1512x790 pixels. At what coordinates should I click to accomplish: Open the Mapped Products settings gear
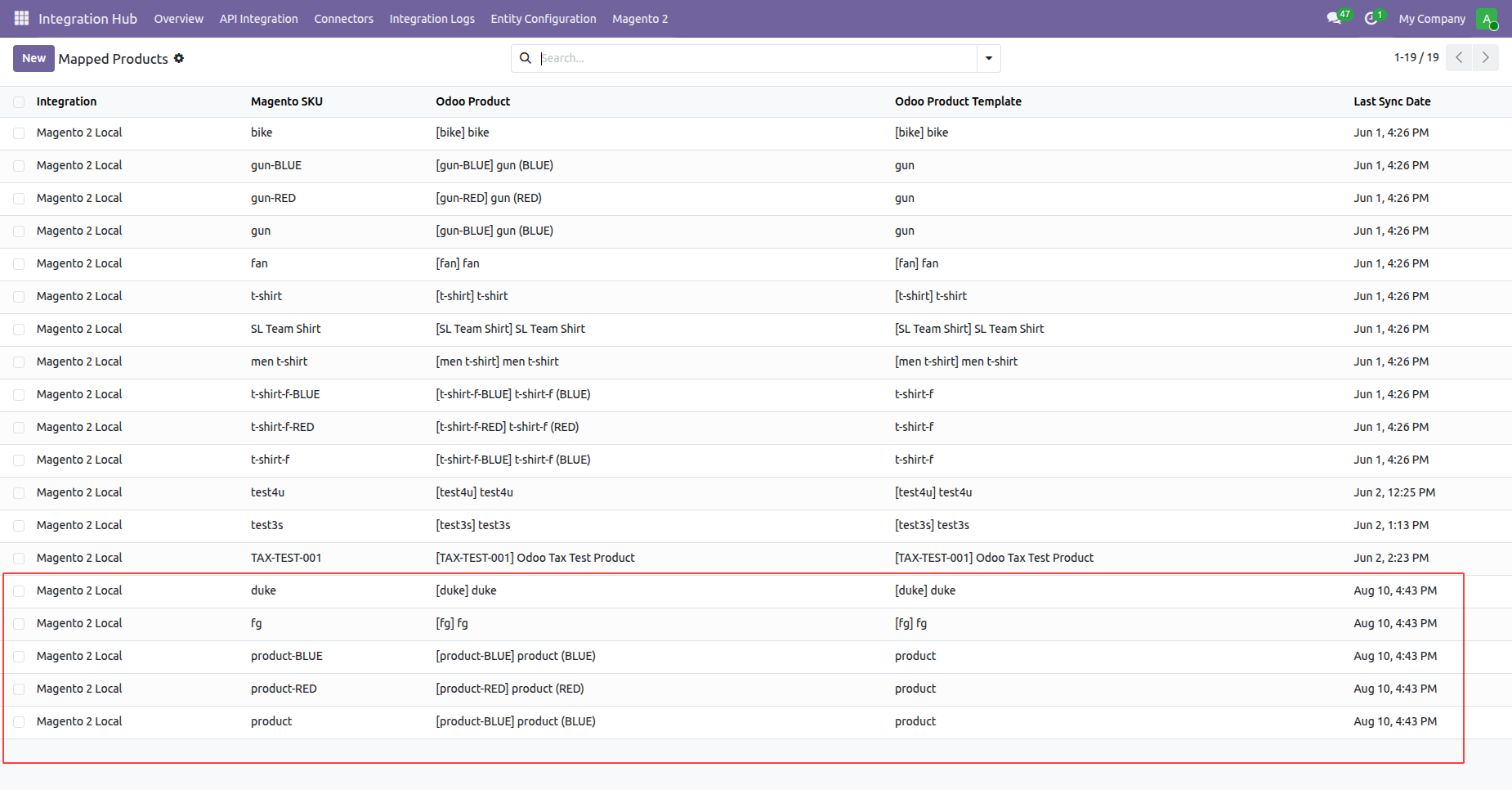179,58
